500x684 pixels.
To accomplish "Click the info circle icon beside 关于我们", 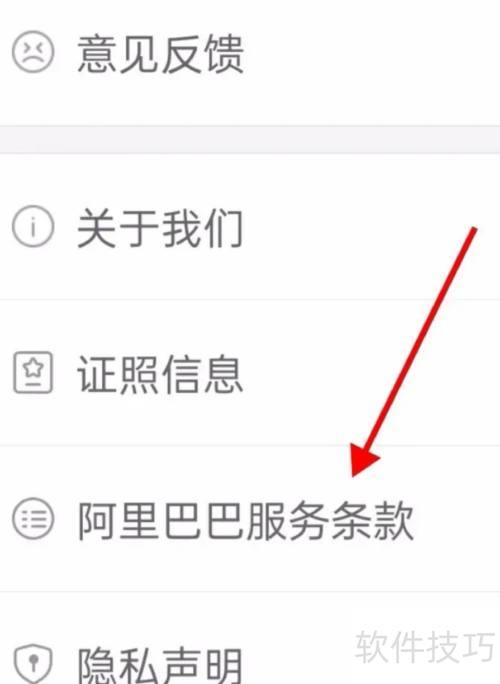I will (x=33, y=226).
